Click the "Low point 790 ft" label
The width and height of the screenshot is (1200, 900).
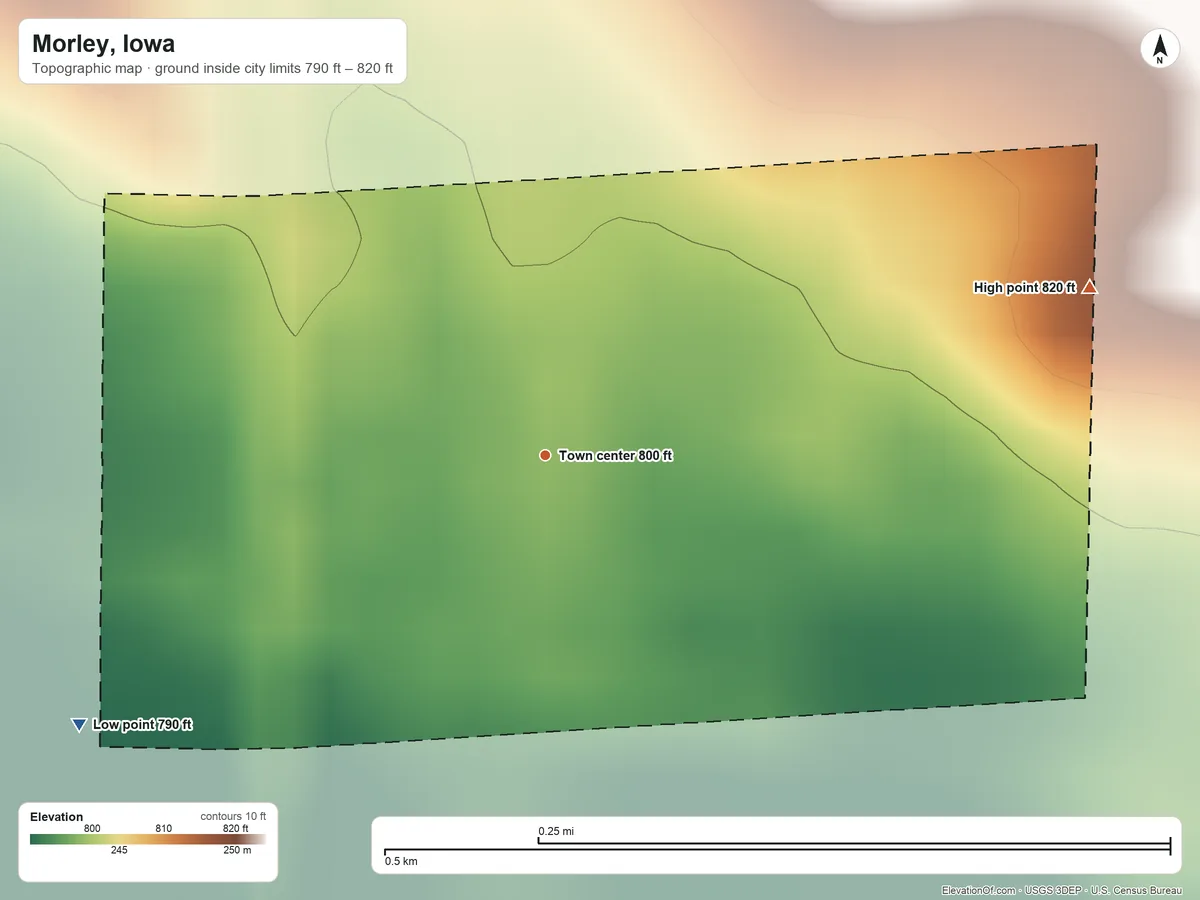coord(142,725)
